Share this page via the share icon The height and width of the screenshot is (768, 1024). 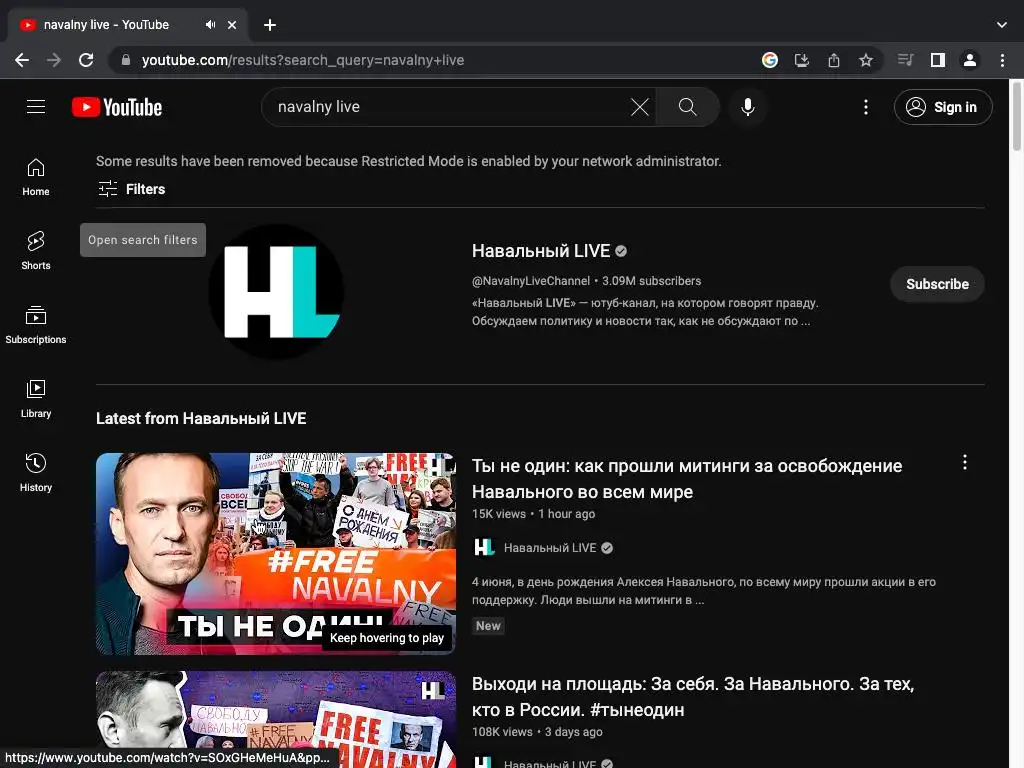click(x=834, y=60)
